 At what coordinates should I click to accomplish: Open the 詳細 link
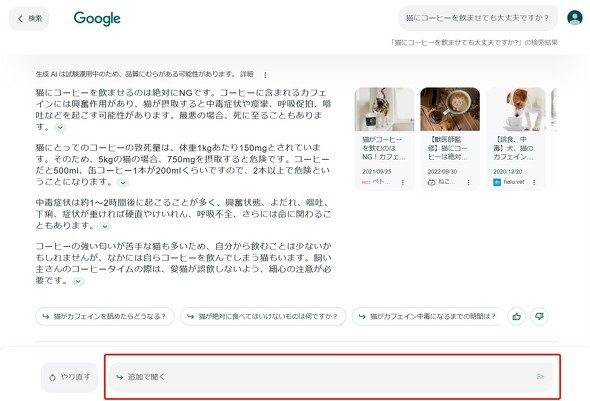pos(247,74)
